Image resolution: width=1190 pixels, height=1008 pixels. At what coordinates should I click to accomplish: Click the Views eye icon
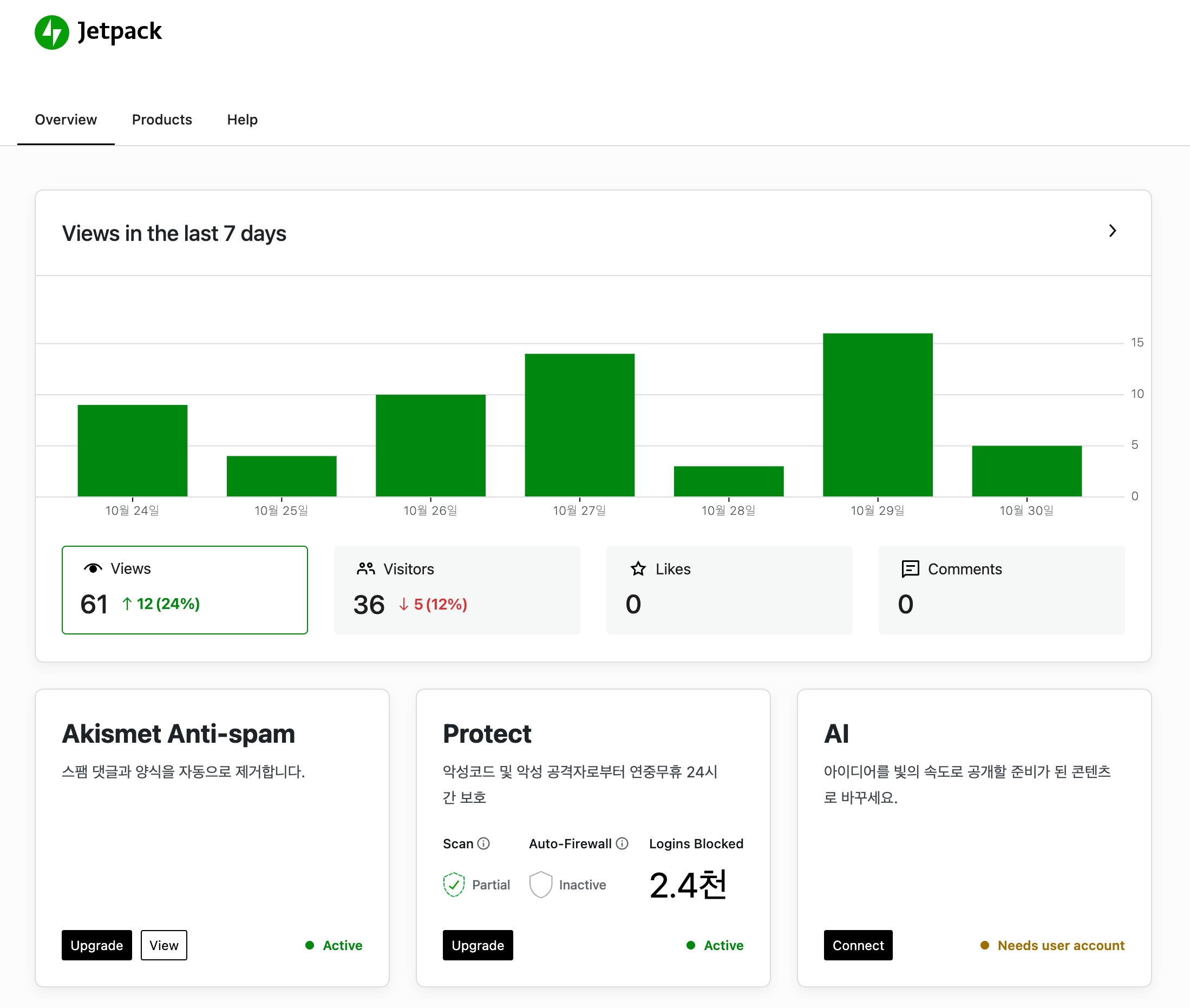(x=93, y=568)
